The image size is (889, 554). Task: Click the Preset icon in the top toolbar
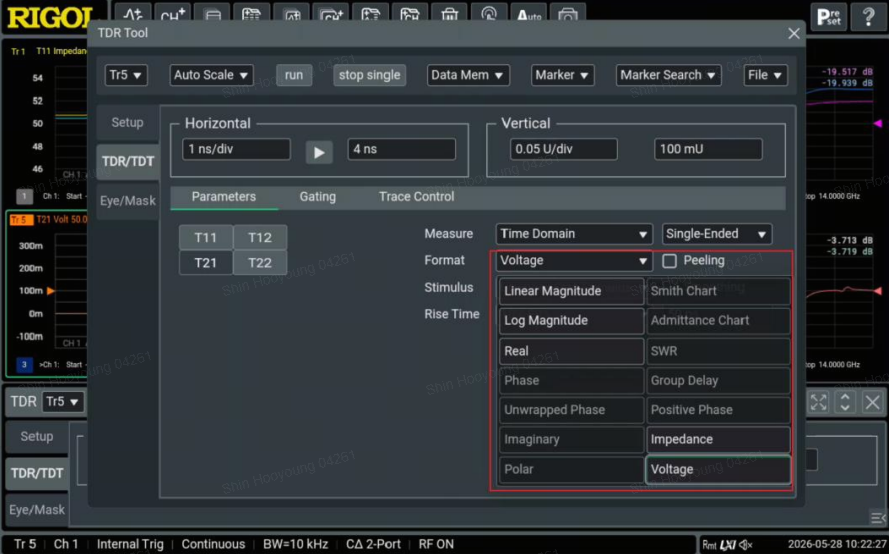point(828,17)
